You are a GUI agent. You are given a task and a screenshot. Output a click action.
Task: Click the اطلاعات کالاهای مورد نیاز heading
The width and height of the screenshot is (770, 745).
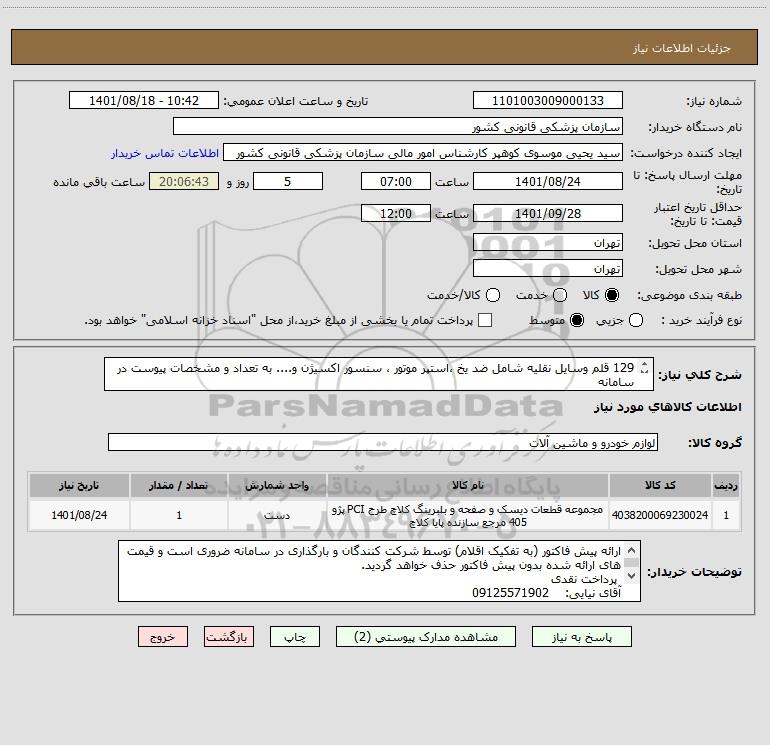667,407
